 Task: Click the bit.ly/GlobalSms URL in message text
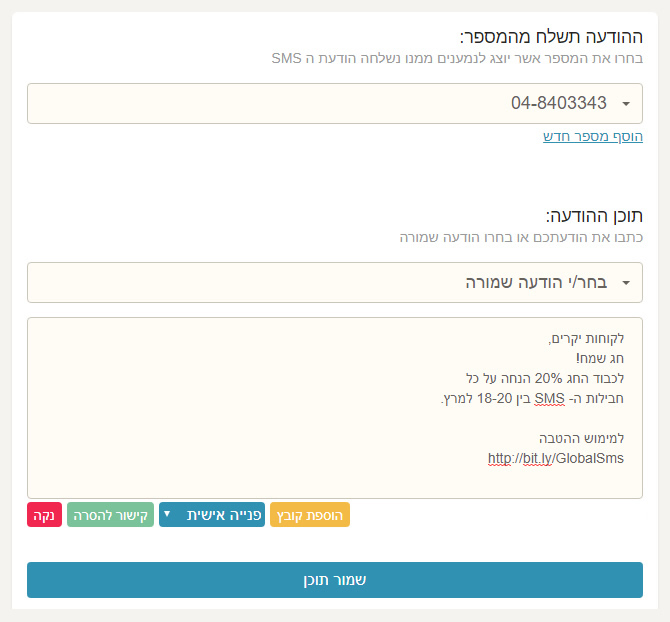pos(555,458)
